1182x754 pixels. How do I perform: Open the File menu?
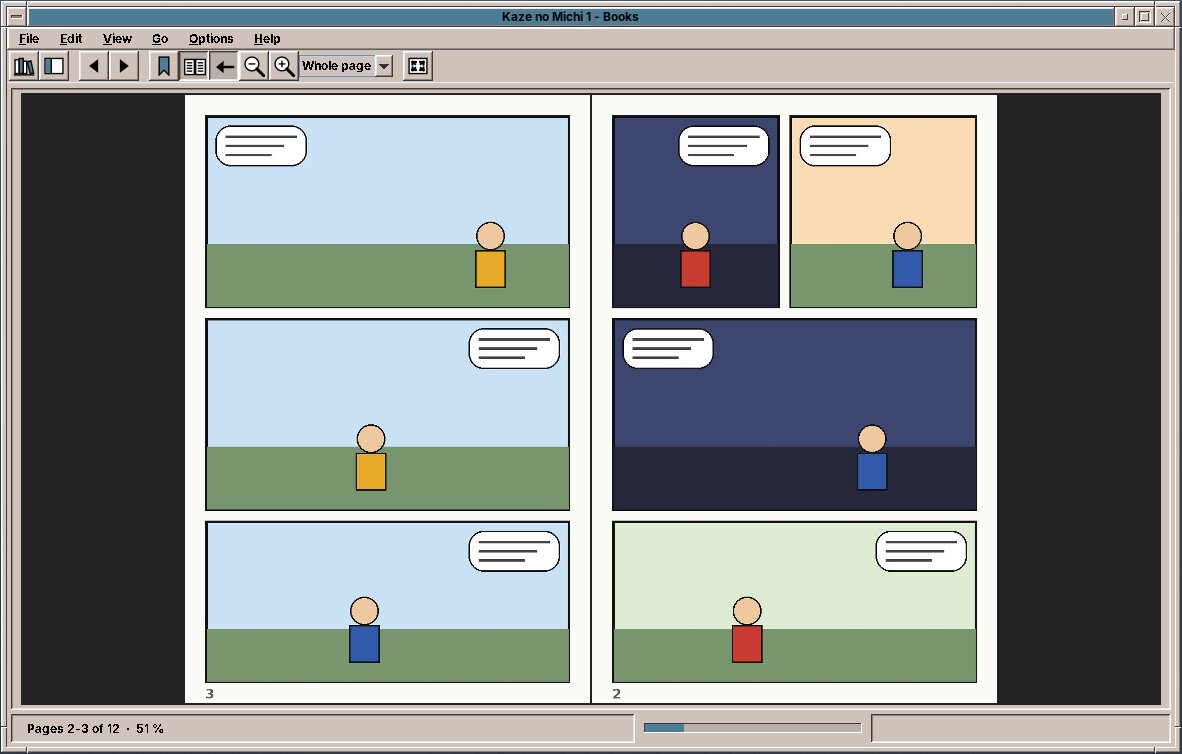click(29, 38)
